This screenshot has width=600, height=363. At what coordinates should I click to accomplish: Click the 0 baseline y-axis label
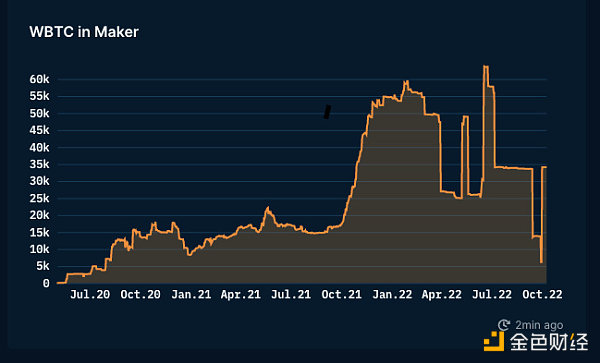coord(46,283)
